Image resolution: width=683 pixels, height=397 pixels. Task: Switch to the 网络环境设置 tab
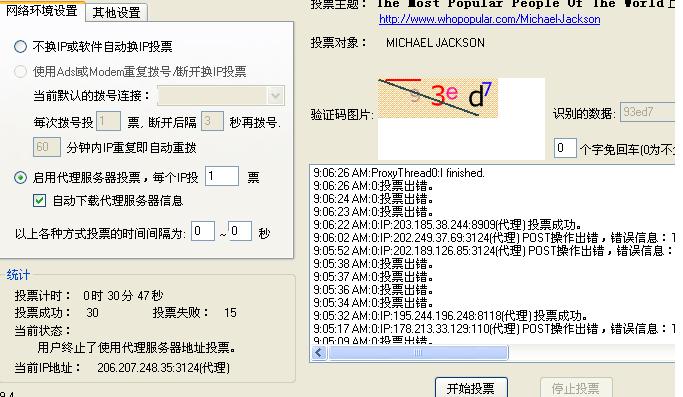[42, 10]
